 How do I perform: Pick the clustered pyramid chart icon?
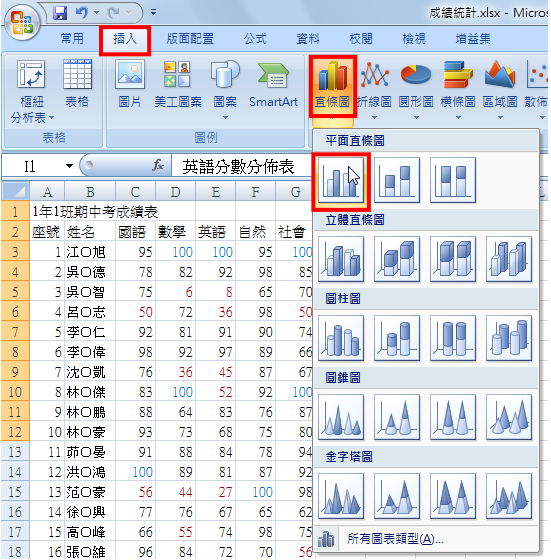click(x=341, y=496)
